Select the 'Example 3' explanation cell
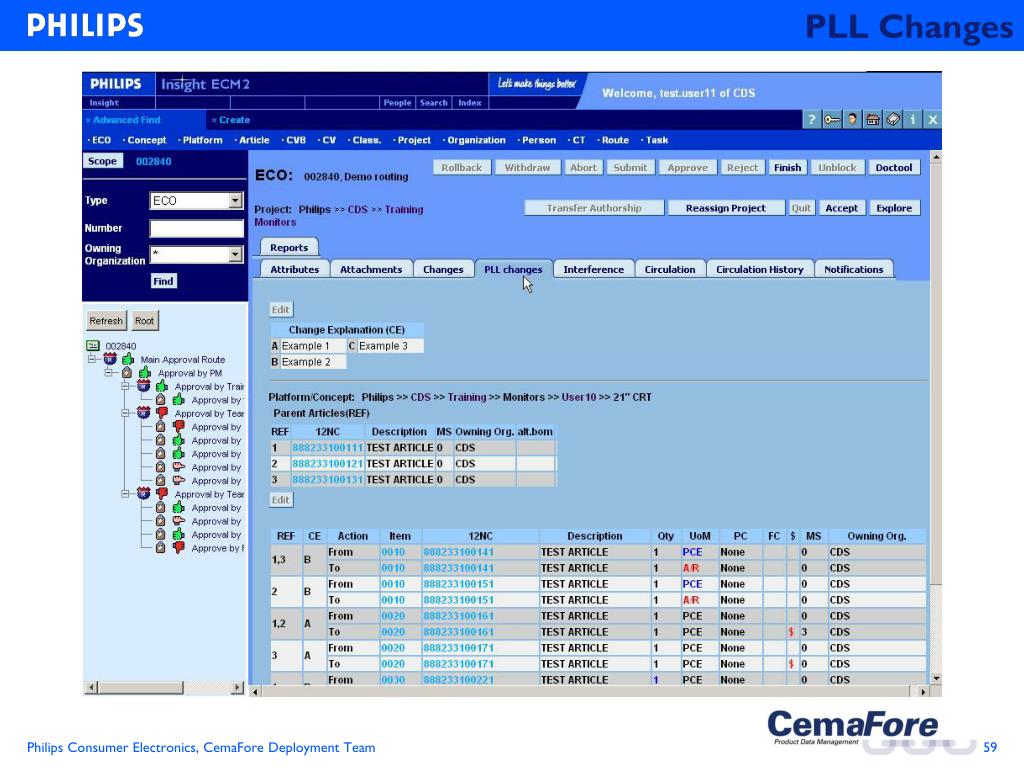Viewport: 1024px width, 768px height. coord(389,346)
